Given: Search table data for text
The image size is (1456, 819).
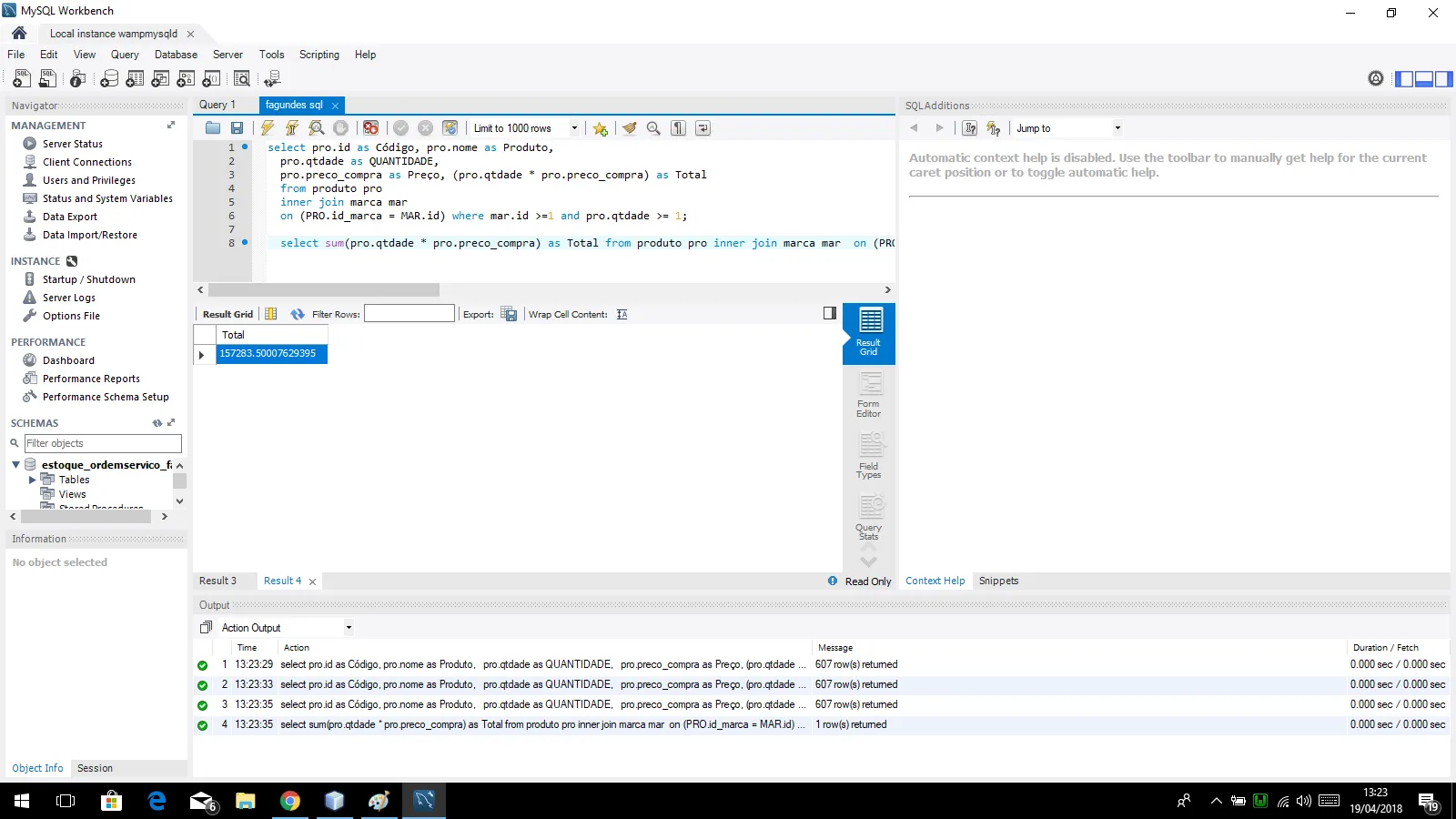Looking at the screenshot, I should click(242, 79).
